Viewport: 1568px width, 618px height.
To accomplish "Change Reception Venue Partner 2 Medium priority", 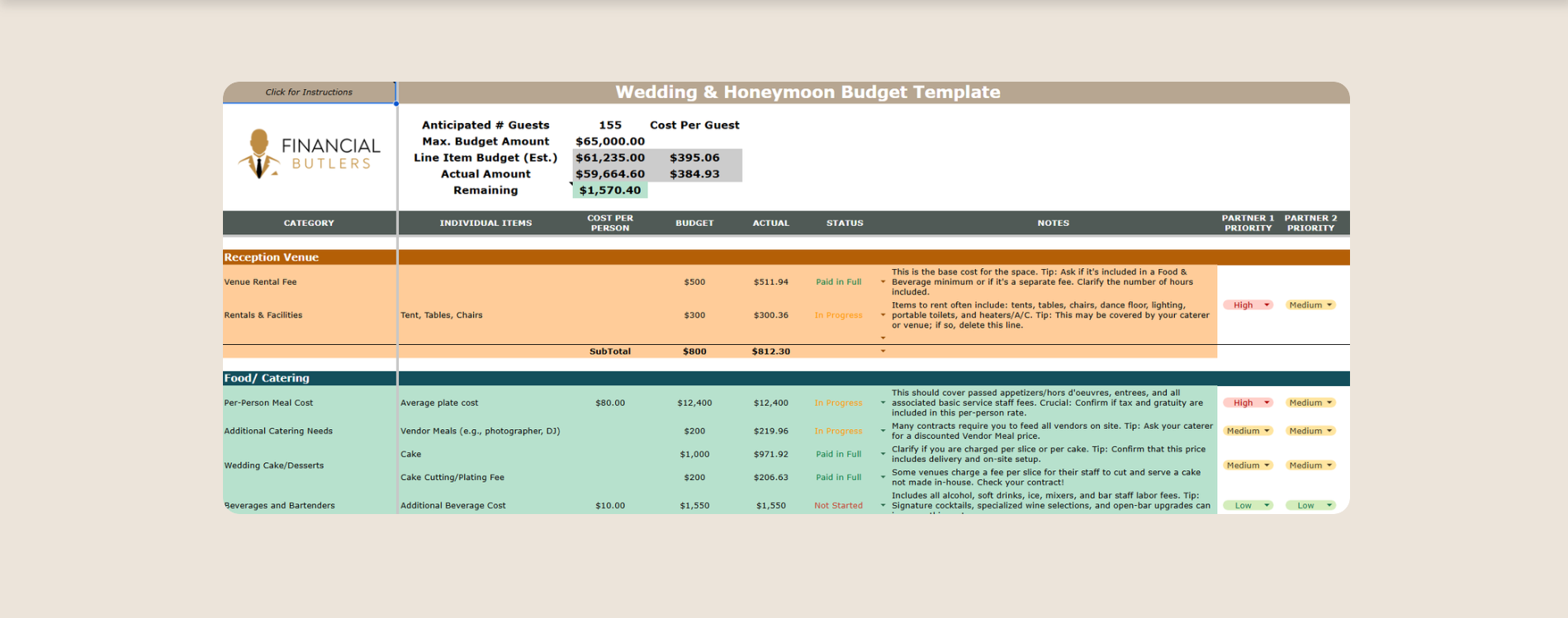I will pyautogui.click(x=1310, y=305).
